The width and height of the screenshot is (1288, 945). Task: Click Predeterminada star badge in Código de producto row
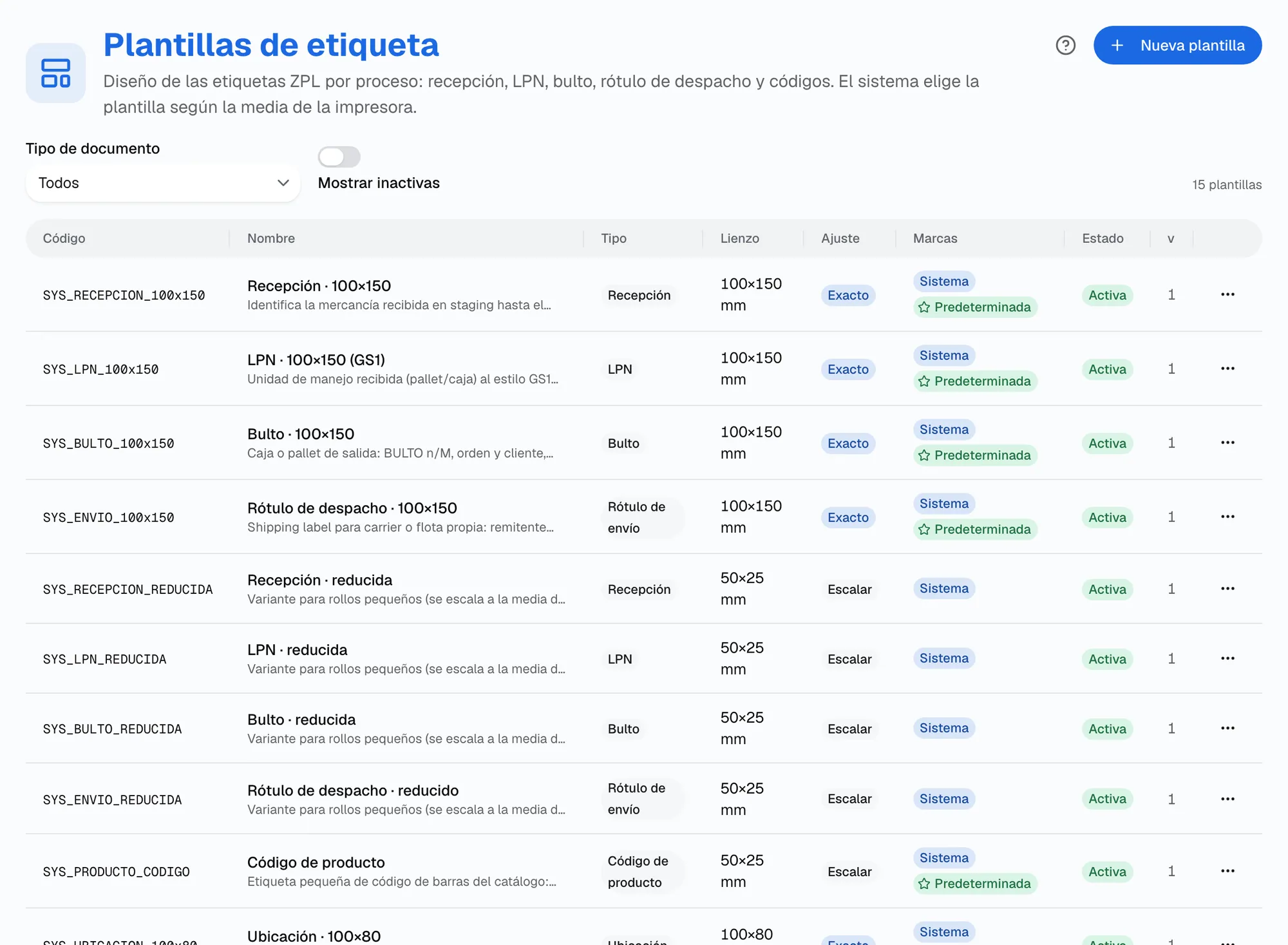pyautogui.click(x=975, y=884)
